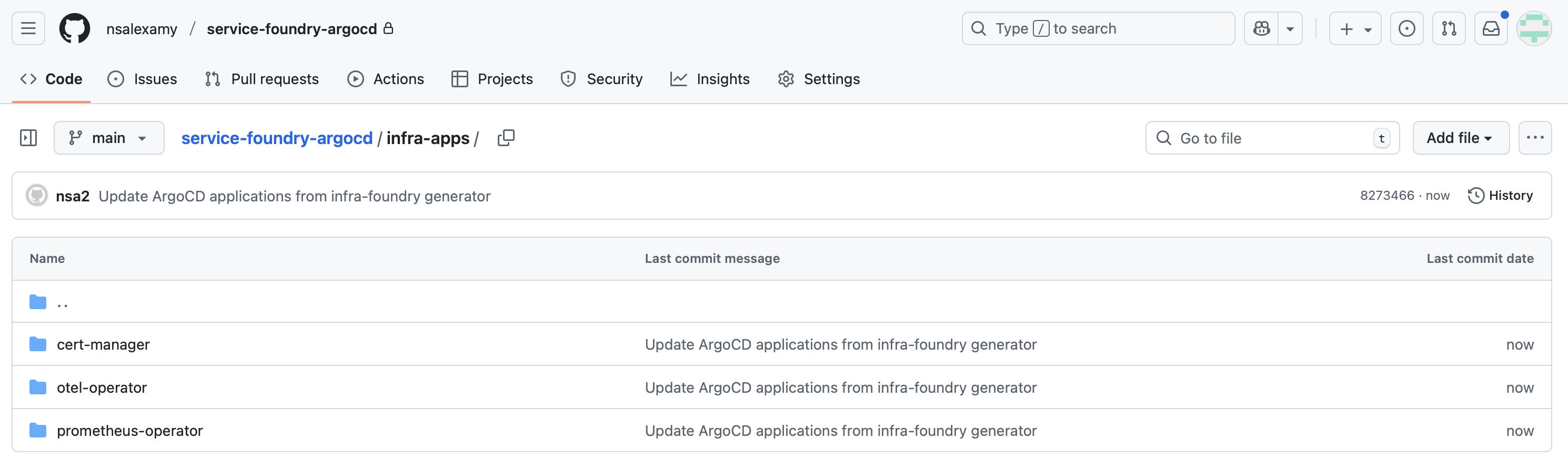Open commit hash 8273466
The image size is (1568, 469).
[x=1387, y=196]
